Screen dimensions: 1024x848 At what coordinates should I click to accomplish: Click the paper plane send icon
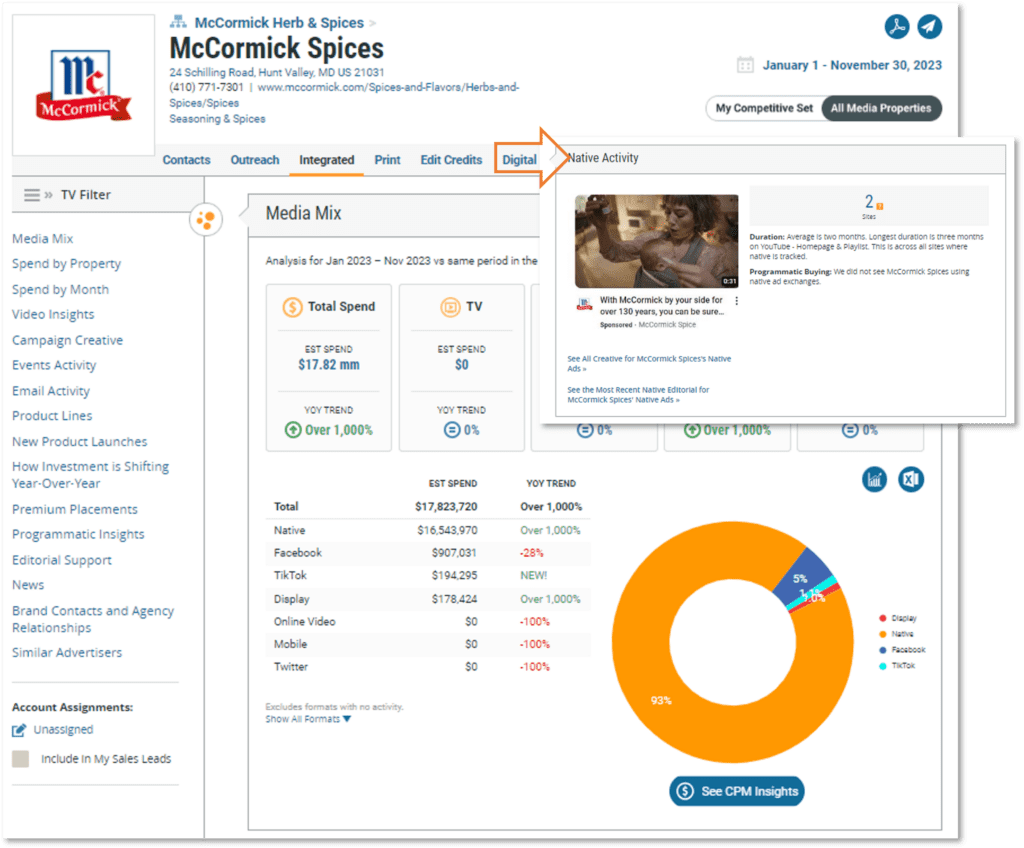click(929, 27)
